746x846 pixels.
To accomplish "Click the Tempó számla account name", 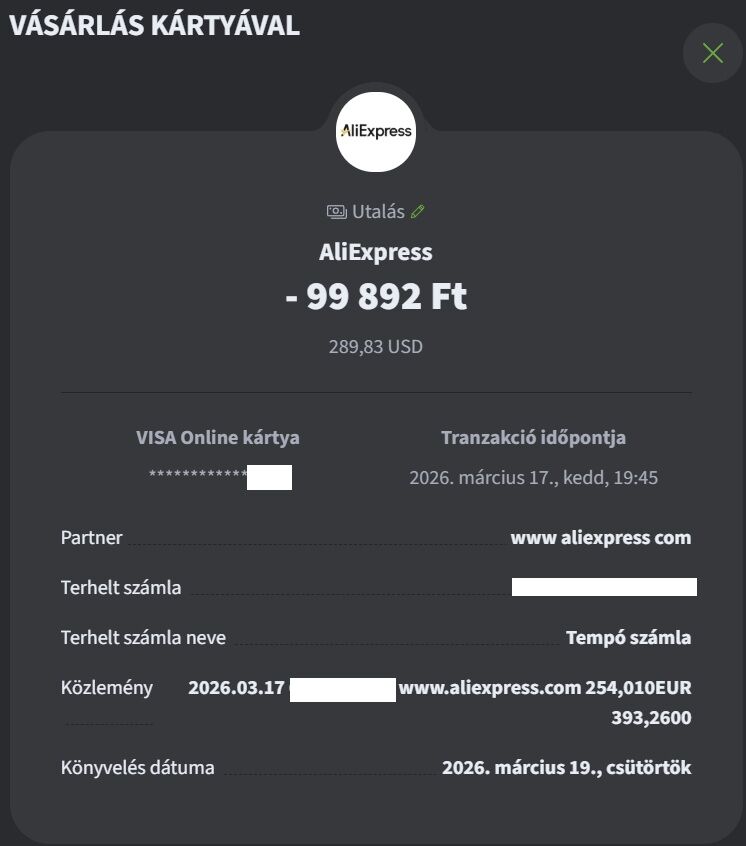I will point(628,637).
